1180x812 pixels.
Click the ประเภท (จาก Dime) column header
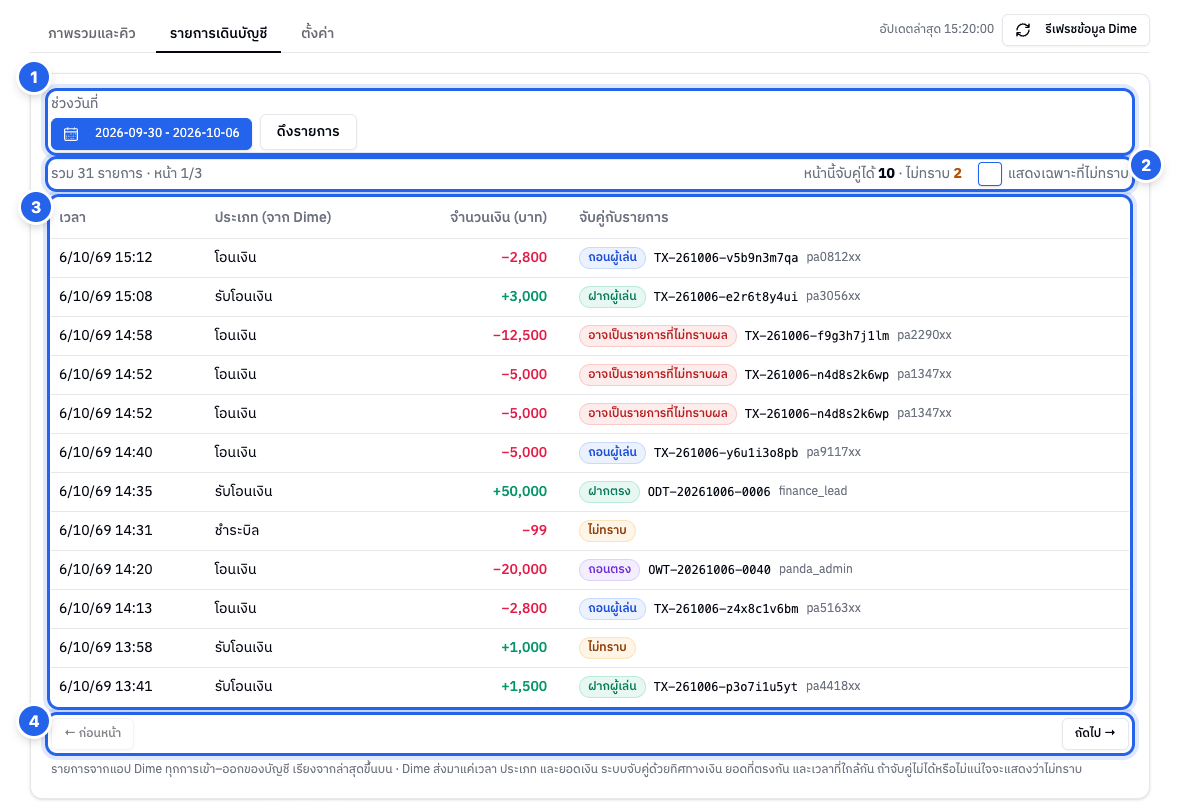[272, 217]
